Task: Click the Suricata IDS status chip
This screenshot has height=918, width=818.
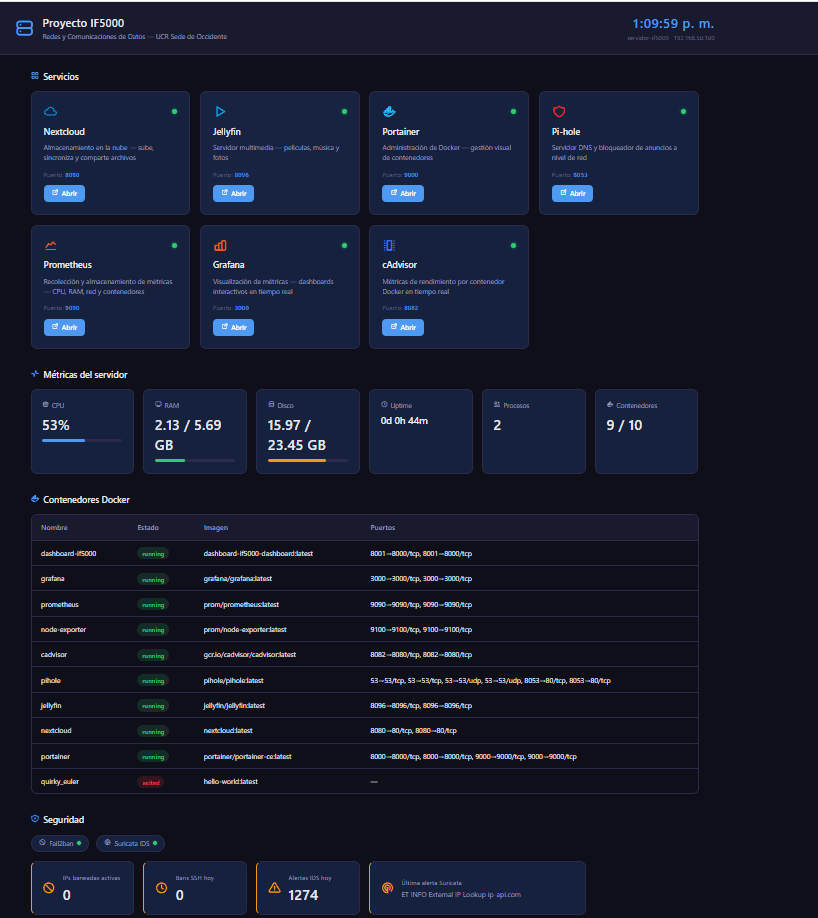Action: (x=131, y=843)
